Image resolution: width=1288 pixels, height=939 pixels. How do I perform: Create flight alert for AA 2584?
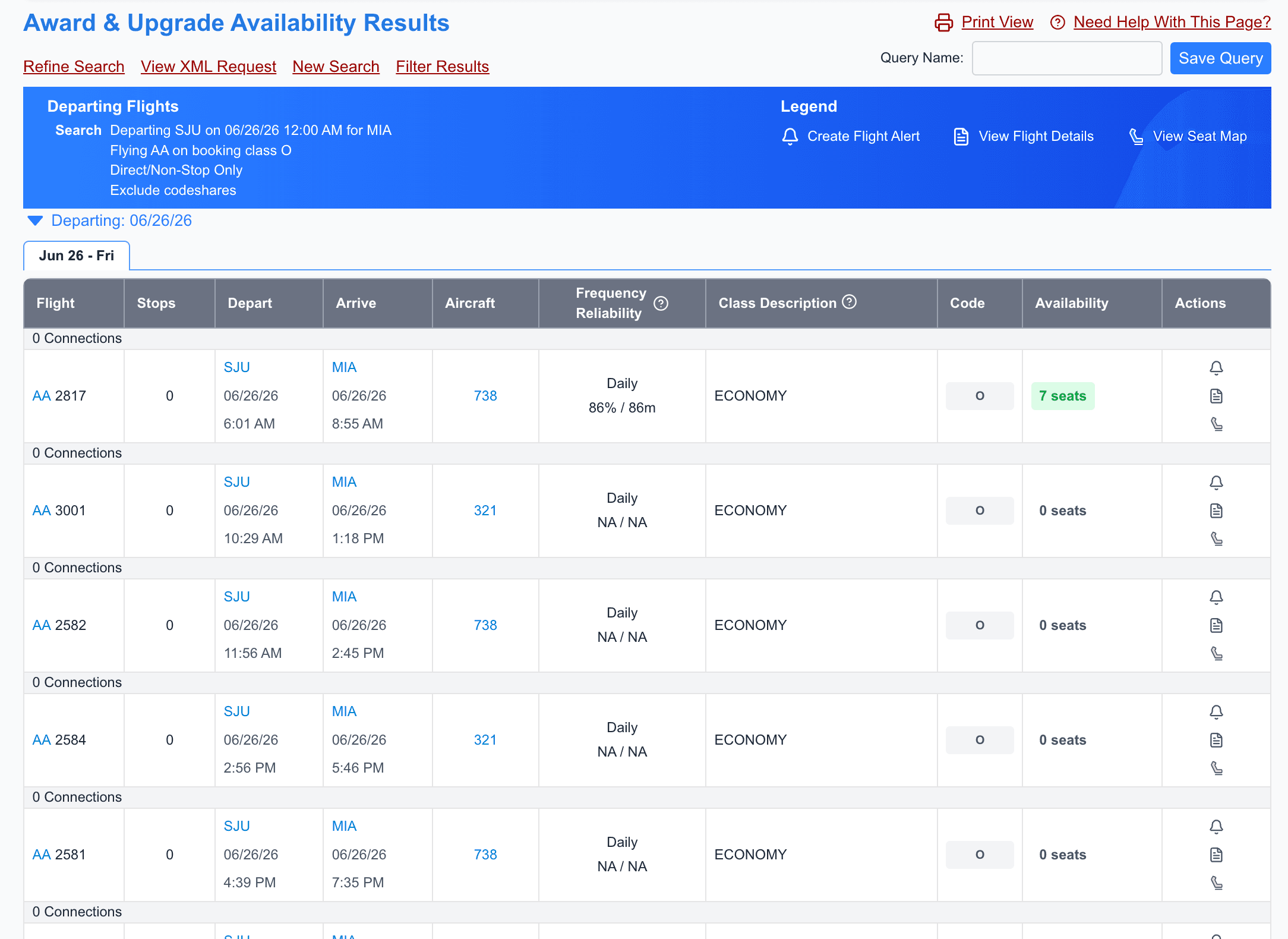tap(1216, 712)
